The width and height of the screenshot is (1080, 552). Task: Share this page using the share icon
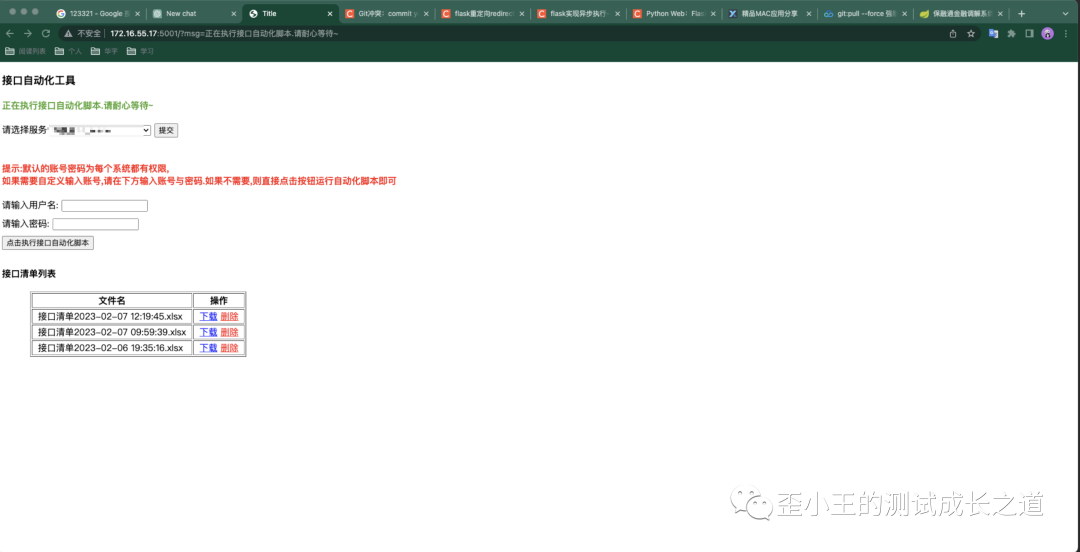tap(953, 33)
